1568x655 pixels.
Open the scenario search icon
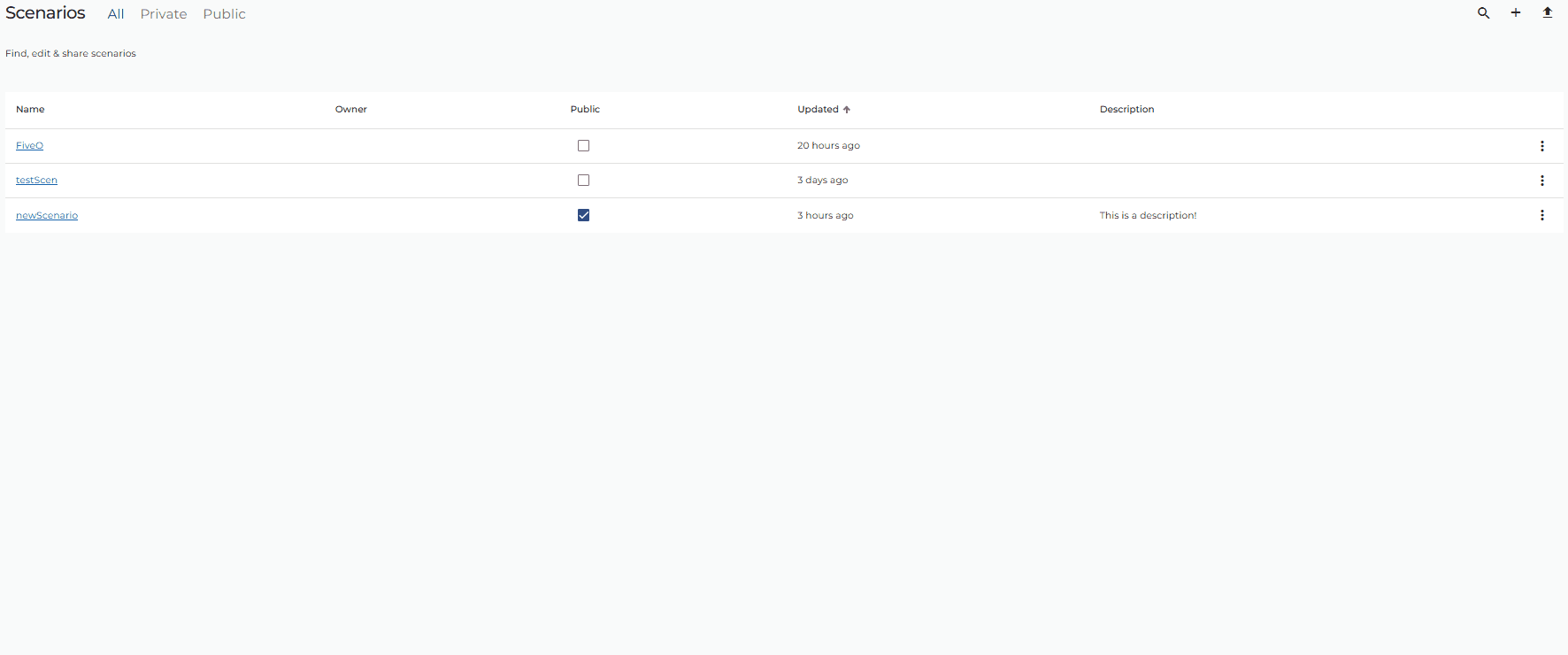click(x=1484, y=13)
